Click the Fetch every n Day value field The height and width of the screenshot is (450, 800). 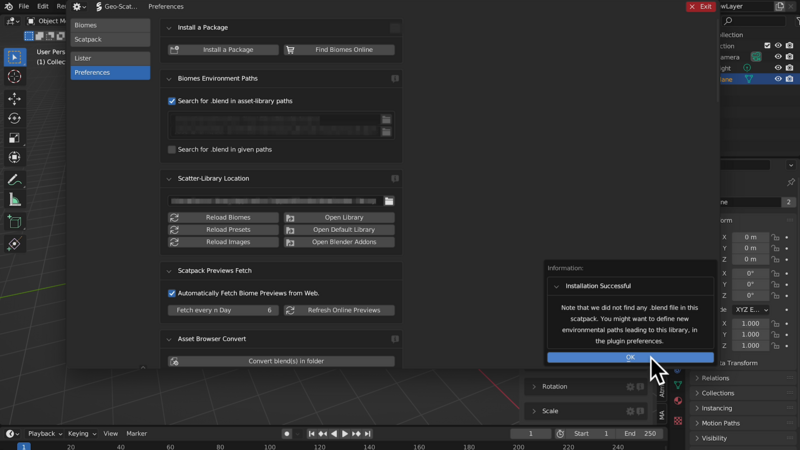point(223,310)
